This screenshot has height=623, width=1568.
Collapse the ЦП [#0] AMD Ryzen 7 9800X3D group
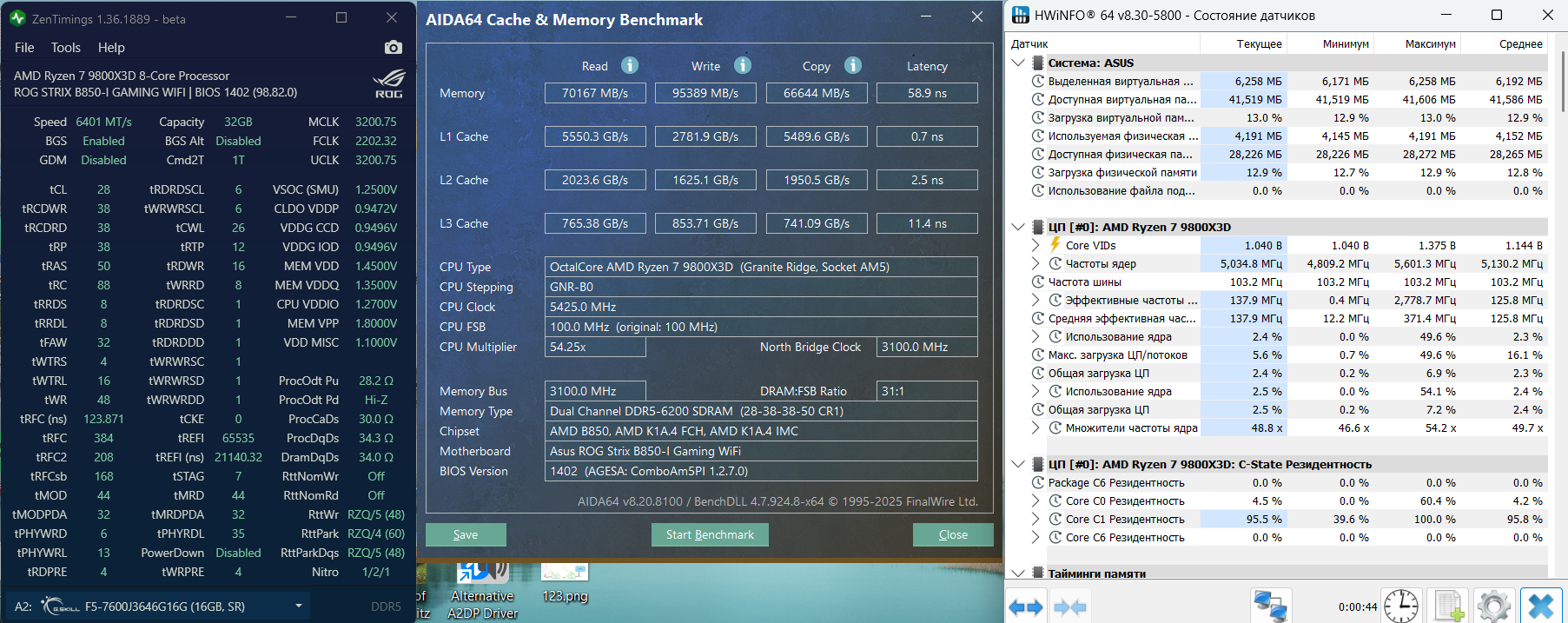click(1018, 227)
